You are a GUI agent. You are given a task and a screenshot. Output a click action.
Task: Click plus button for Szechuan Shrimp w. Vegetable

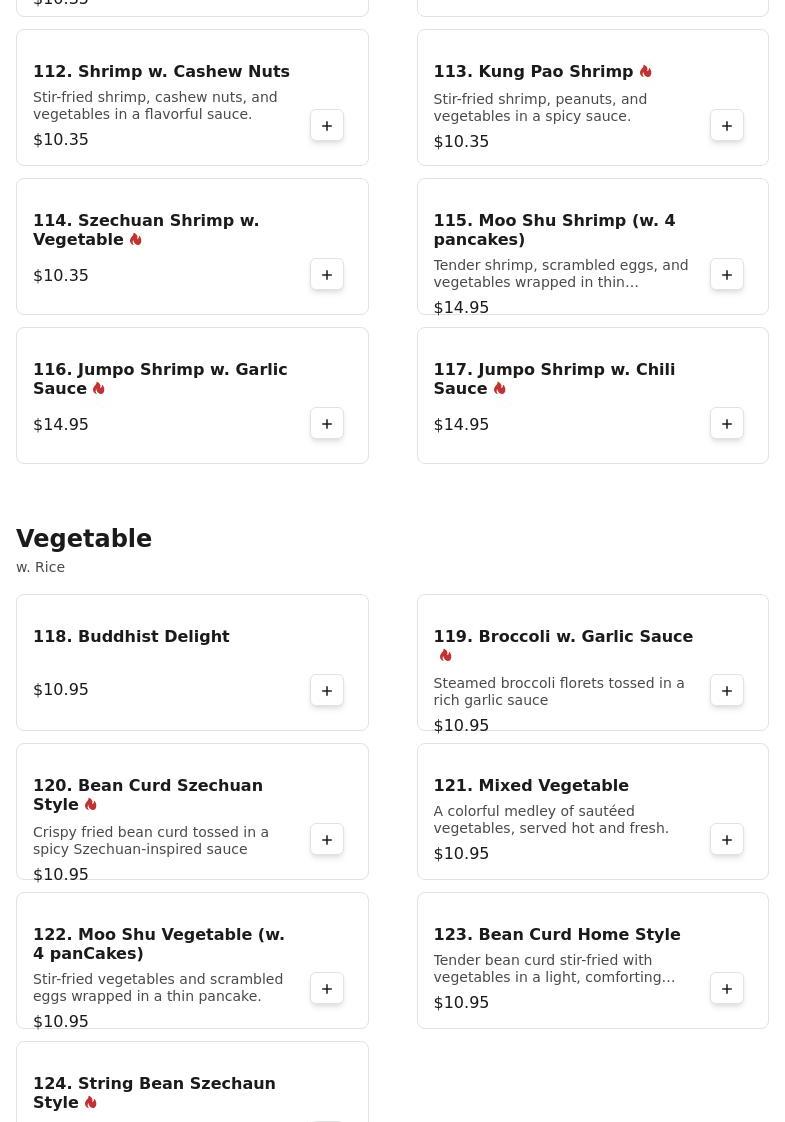click(327, 275)
